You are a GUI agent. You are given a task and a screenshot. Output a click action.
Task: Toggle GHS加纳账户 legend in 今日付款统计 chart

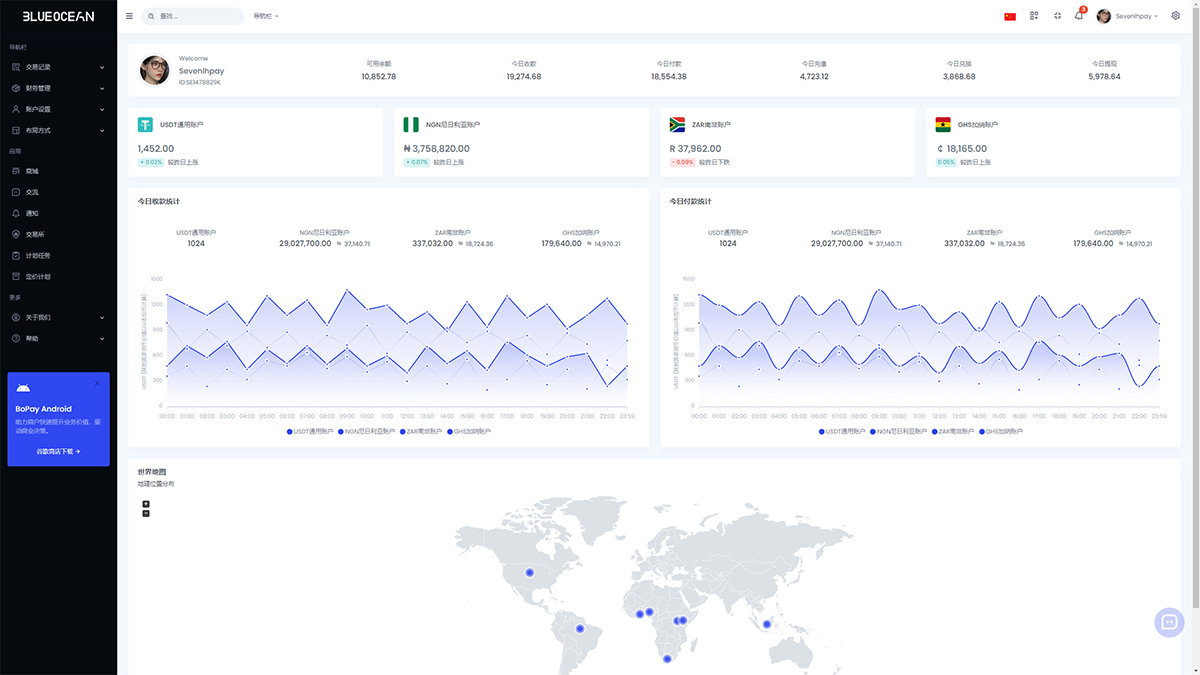click(1001, 431)
